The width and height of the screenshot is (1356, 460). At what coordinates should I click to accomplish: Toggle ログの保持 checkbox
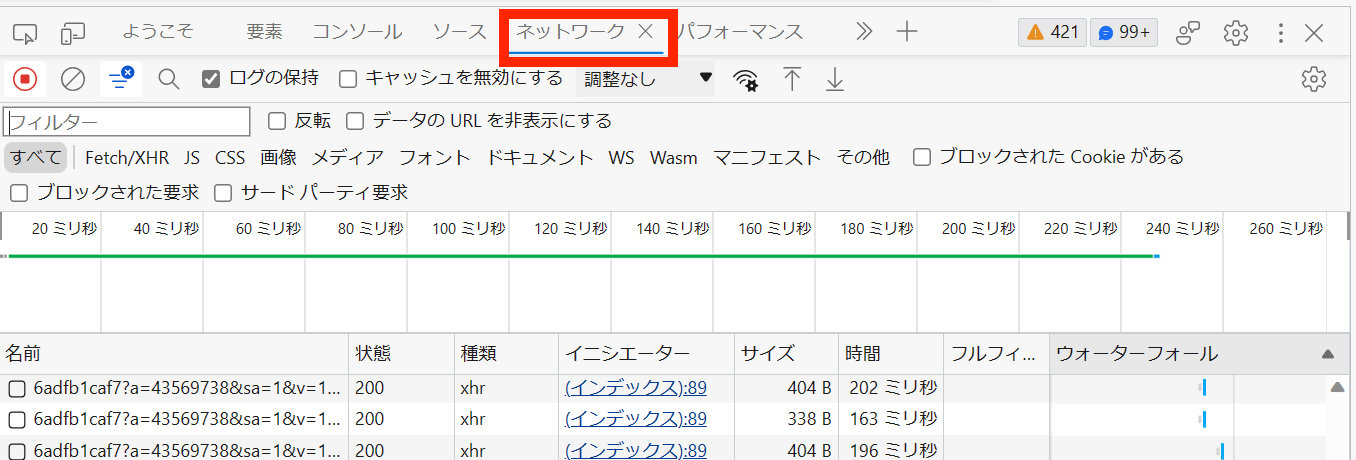210,78
